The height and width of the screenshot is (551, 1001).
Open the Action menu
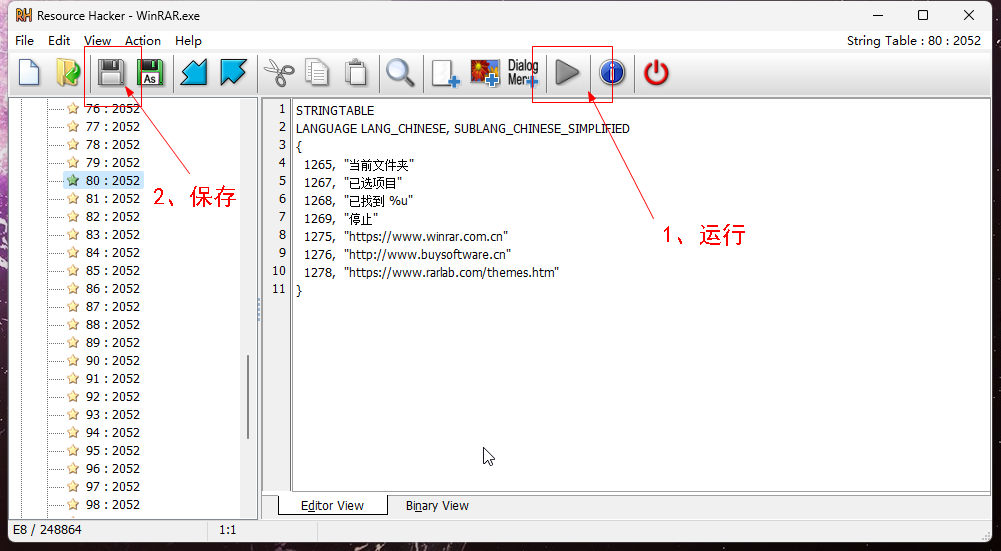tap(143, 40)
